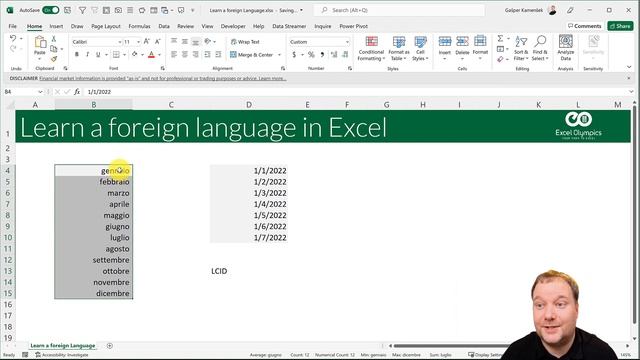Decrease font size with the smaller A icon
The height and width of the screenshot is (360, 640).
tap(158, 42)
